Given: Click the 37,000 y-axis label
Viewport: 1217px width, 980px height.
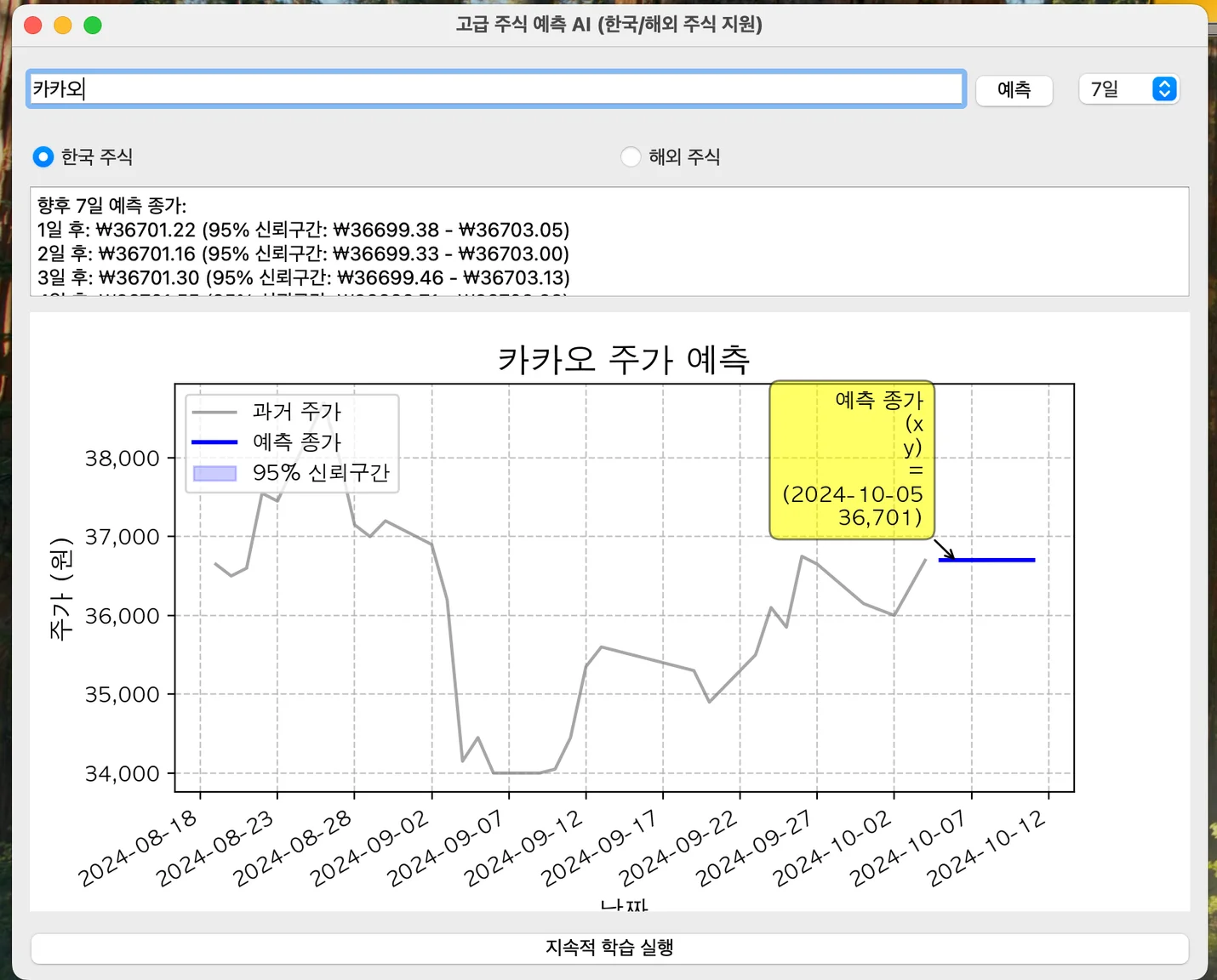Looking at the screenshot, I should click(x=122, y=537).
